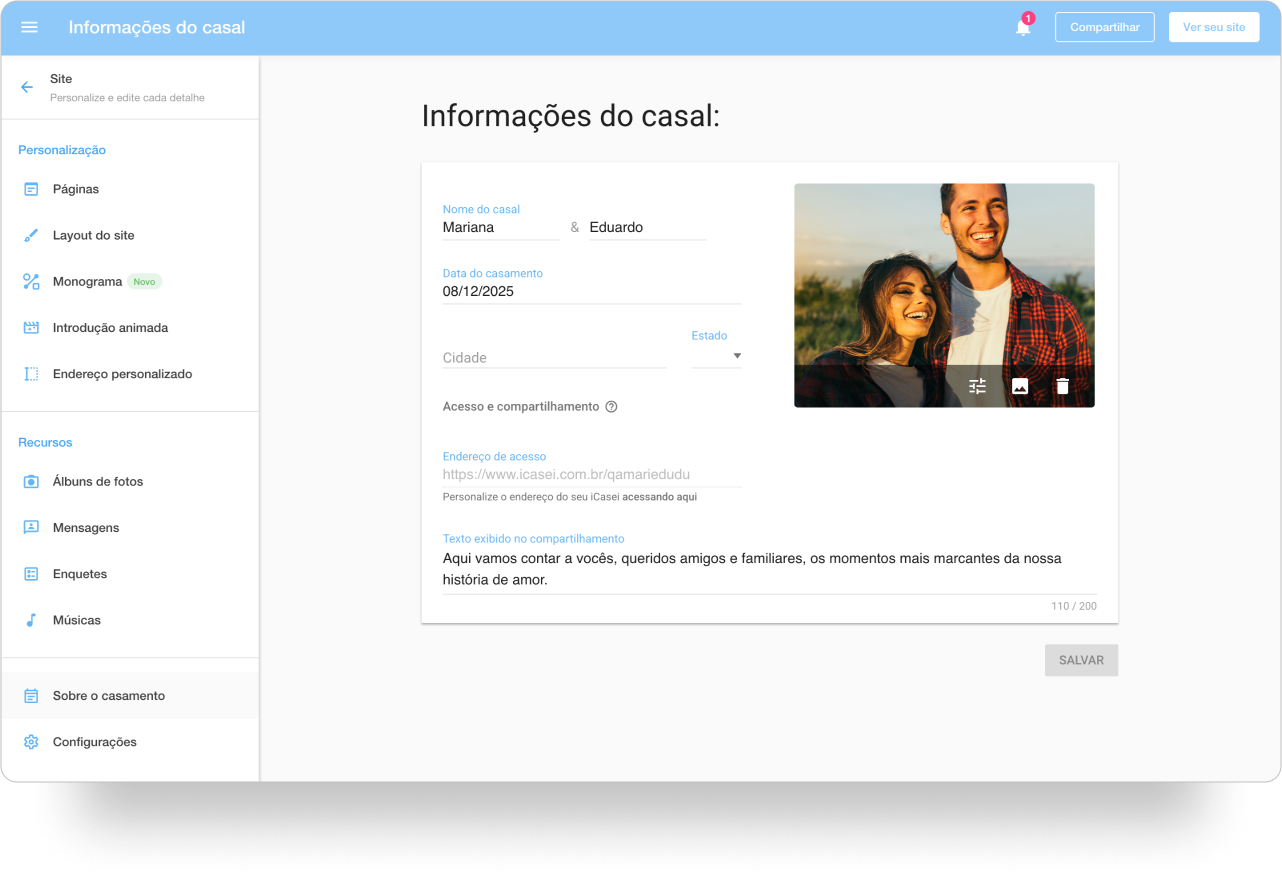This screenshot has width=1282, height=883.
Task: Click the Site header text in sidebar
Action: (x=61, y=79)
